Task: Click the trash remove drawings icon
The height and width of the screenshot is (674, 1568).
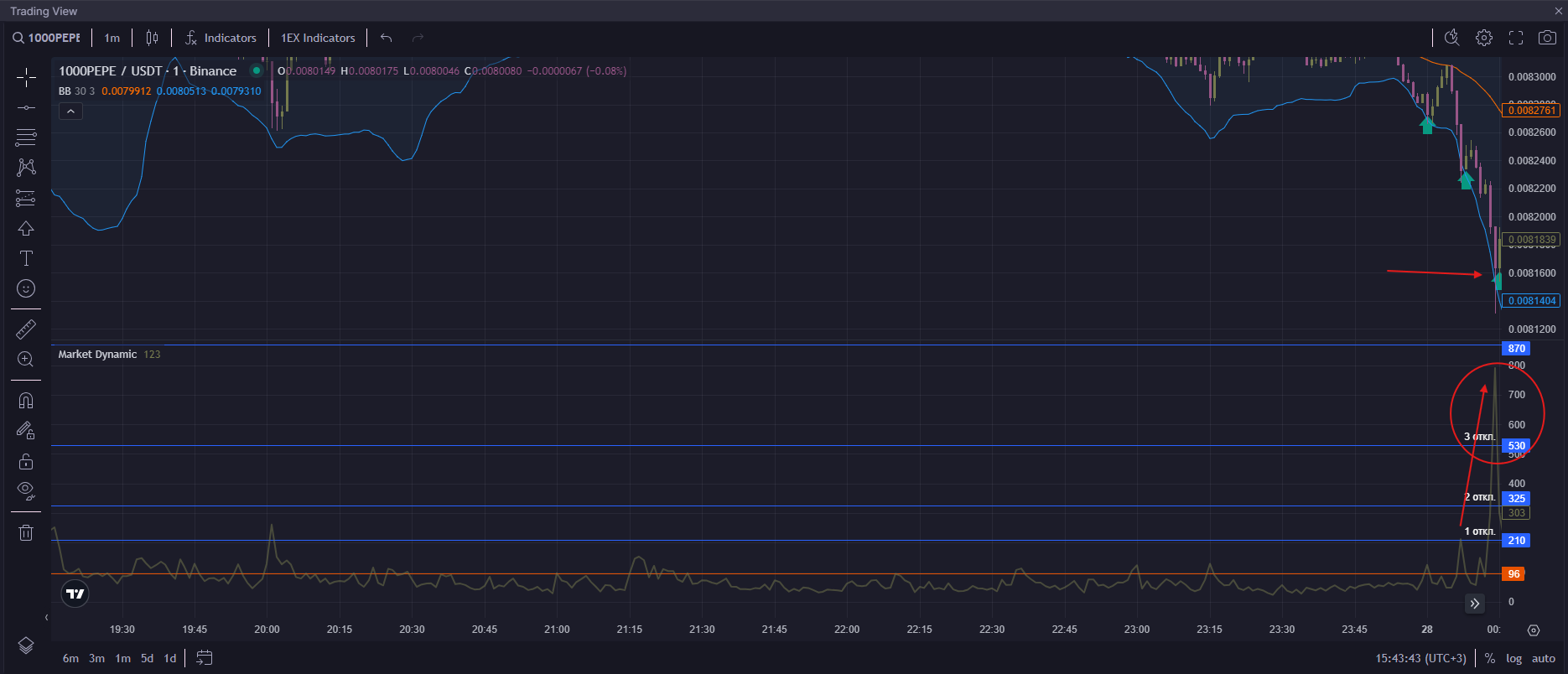Action: tap(26, 532)
